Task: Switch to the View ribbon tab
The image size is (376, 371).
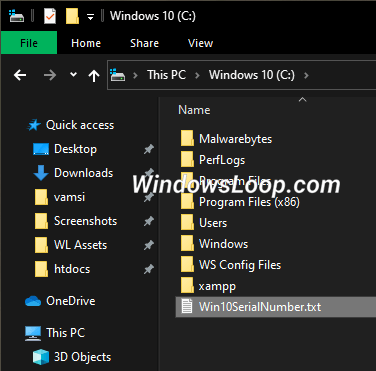Action: click(x=200, y=43)
